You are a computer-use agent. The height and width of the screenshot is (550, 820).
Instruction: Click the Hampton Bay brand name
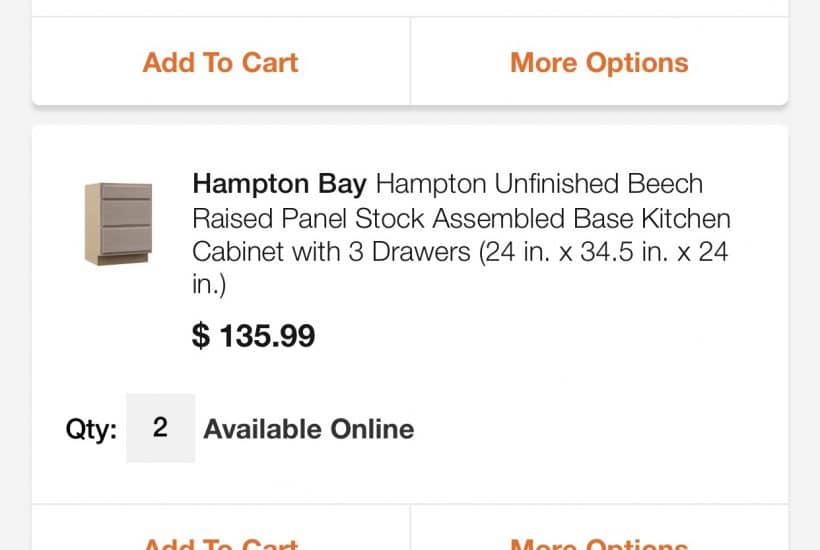(279, 184)
